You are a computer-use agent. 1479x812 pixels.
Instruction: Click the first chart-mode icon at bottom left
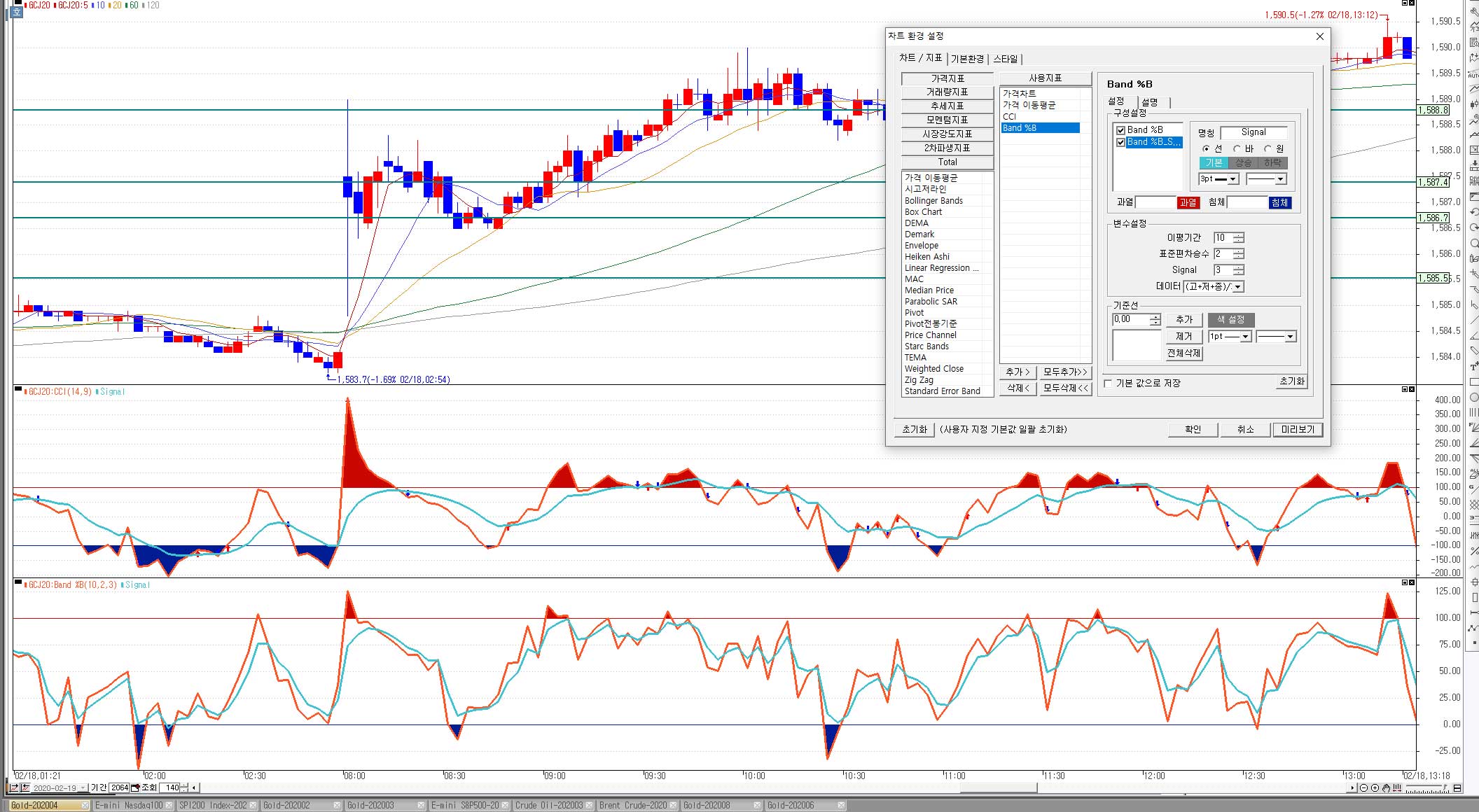tap(14, 788)
